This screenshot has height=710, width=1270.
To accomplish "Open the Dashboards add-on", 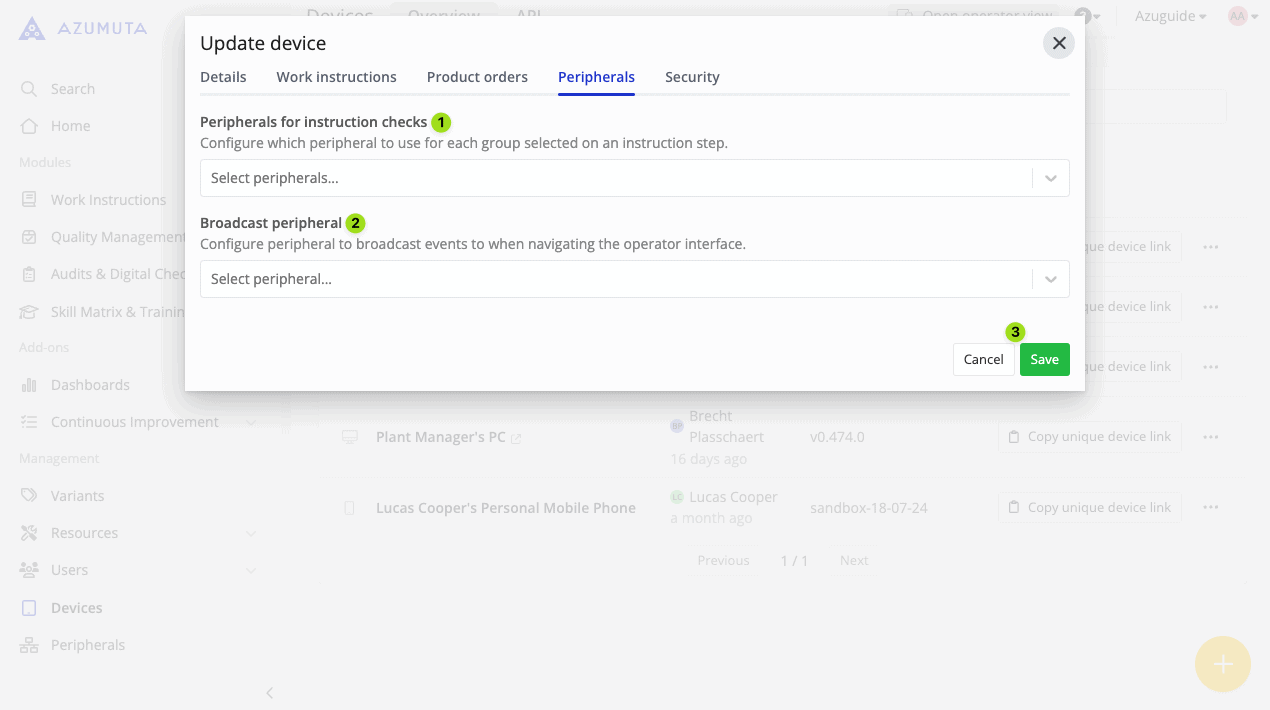I will pyautogui.click(x=89, y=384).
